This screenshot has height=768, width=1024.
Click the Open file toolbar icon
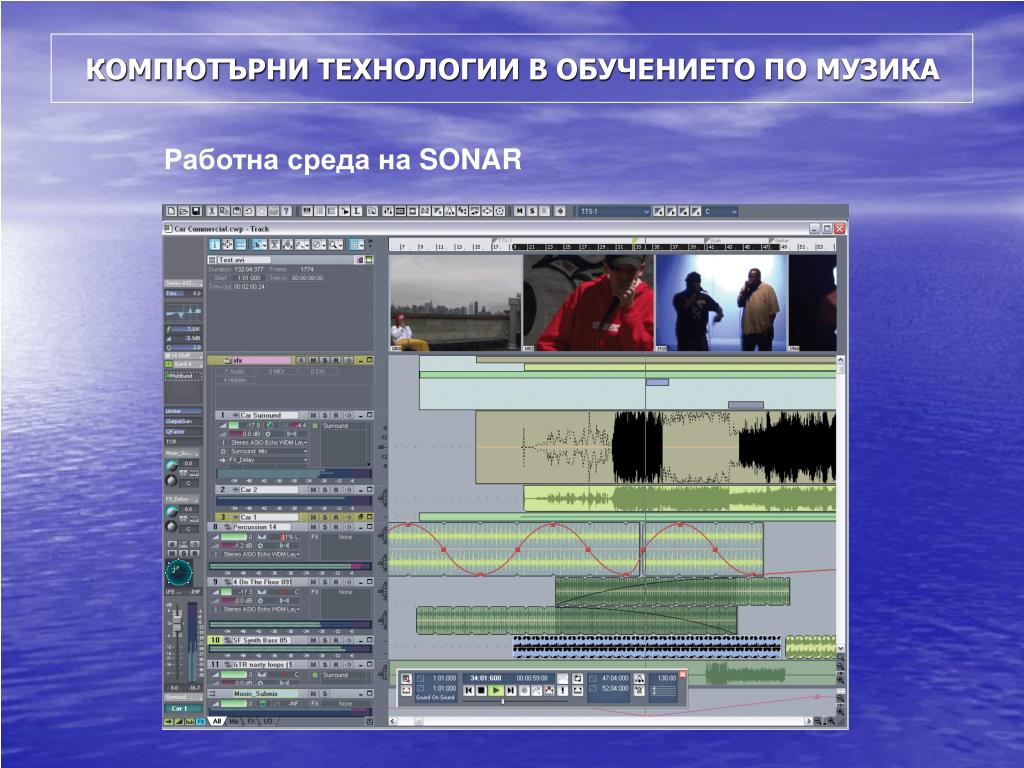pyautogui.click(x=184, y=212)
